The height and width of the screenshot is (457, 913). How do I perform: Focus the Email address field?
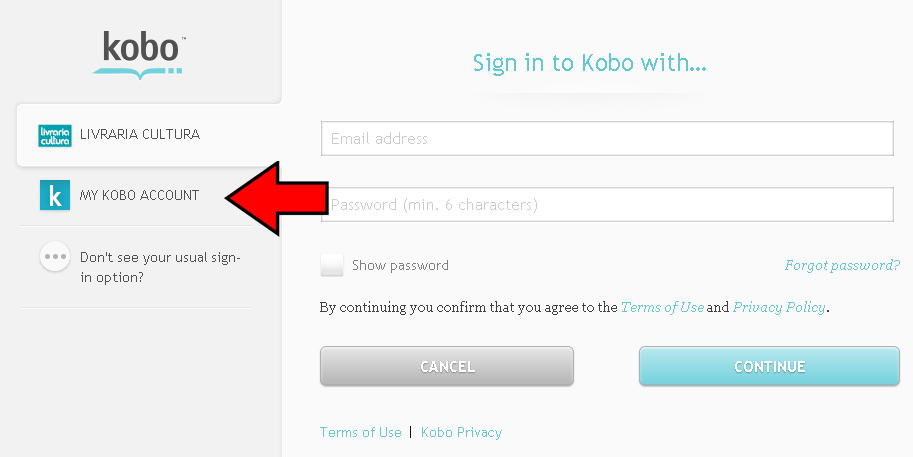[606, 139]
